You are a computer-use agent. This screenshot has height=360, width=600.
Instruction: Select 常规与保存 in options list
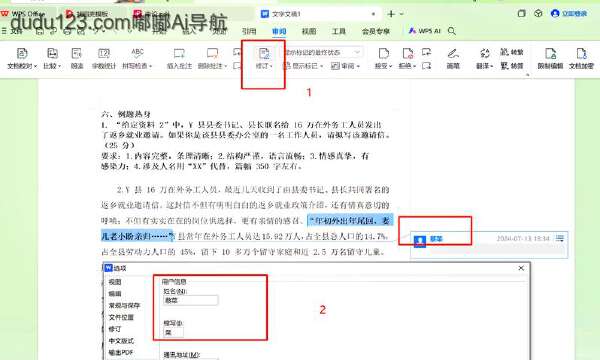click(124, 305)
